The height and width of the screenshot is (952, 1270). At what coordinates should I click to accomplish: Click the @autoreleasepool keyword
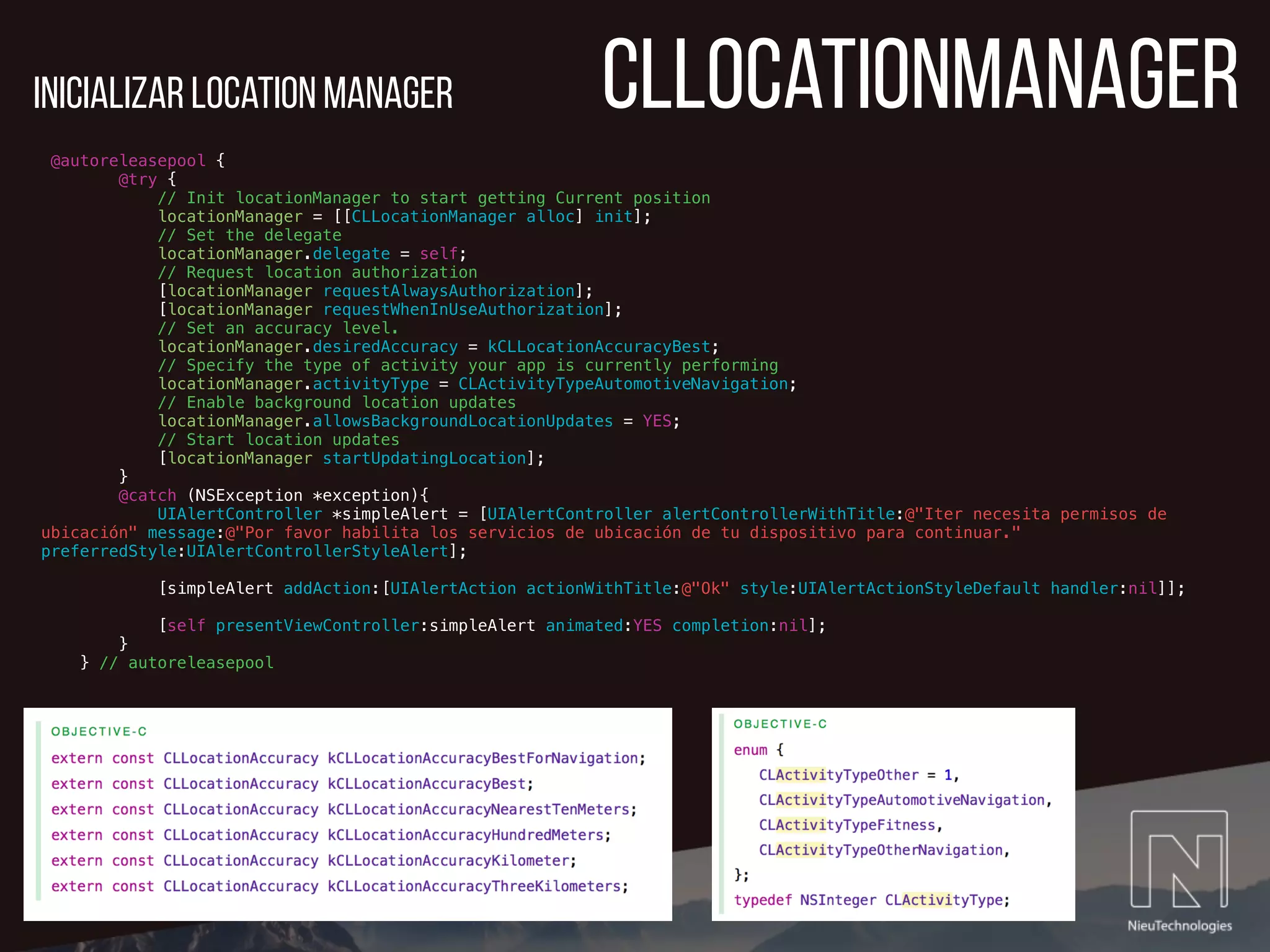pos(128,161)
